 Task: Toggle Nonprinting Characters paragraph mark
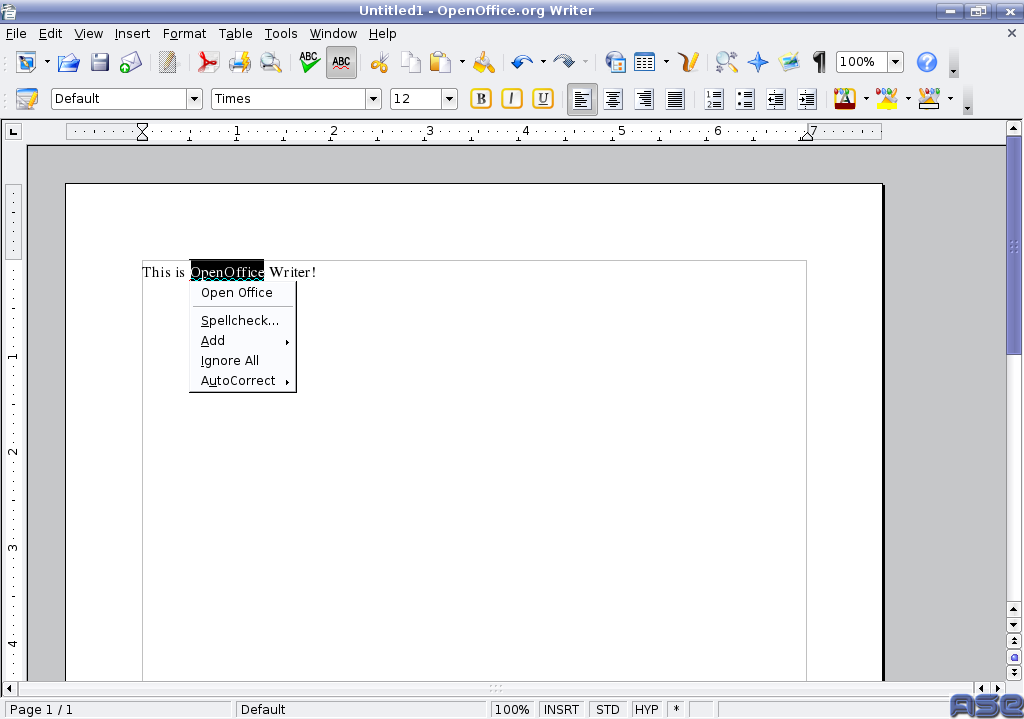tap(819, 62)
